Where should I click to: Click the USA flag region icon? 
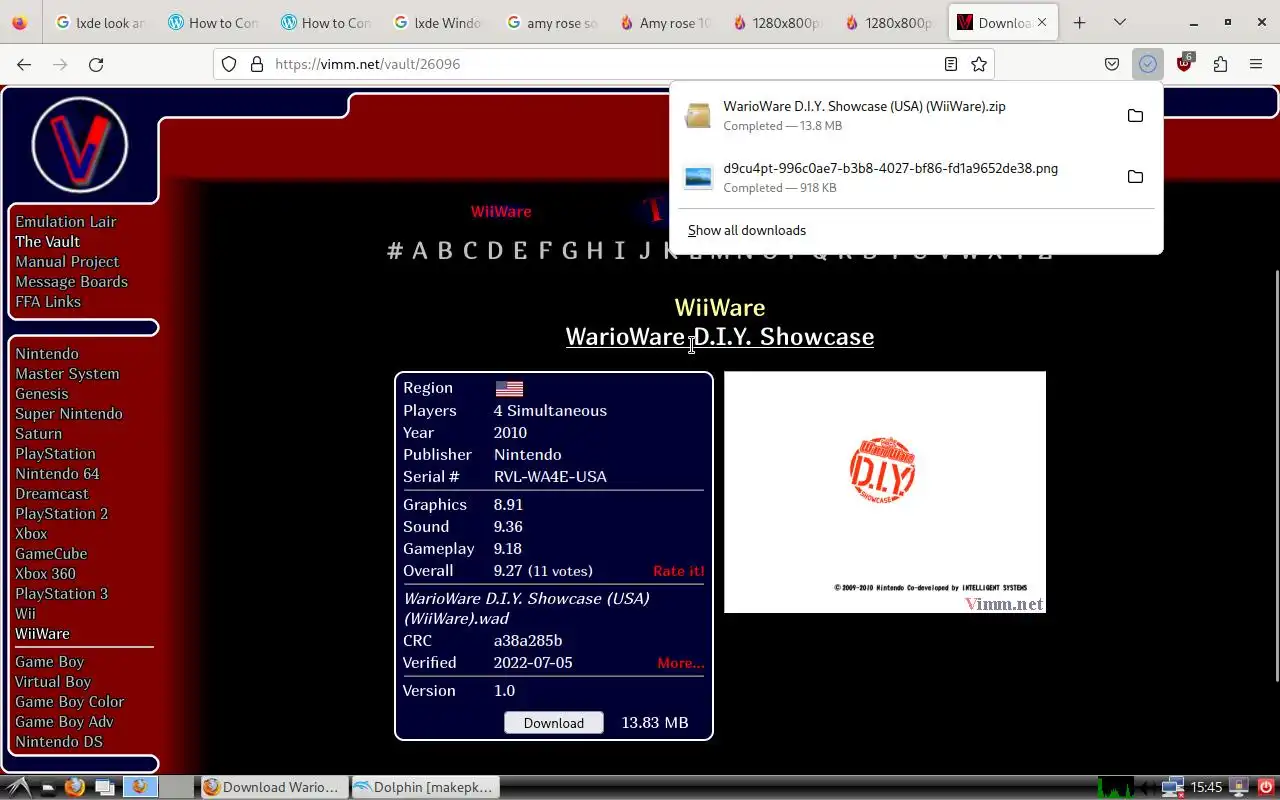click(509, 389)
